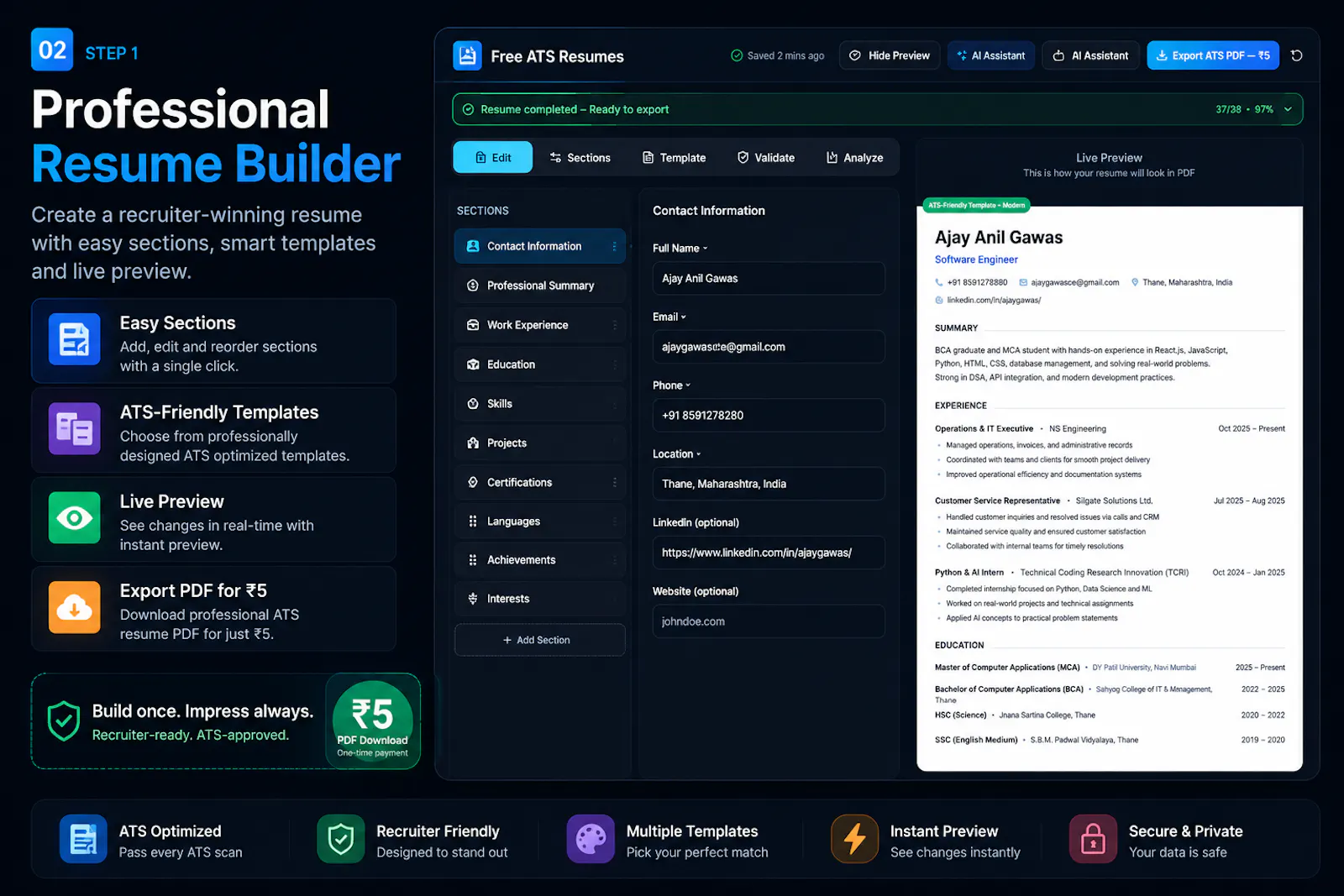Click the Build once shield check icon
Viewport: 1344px width, 896px height.
pos(64,721)
